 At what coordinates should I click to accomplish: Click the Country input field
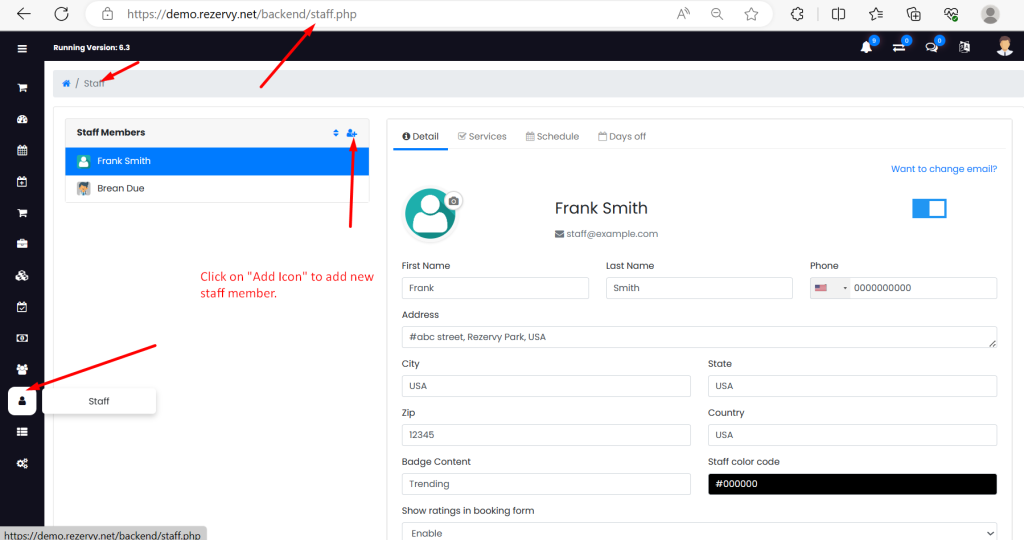tap(852, 435)
